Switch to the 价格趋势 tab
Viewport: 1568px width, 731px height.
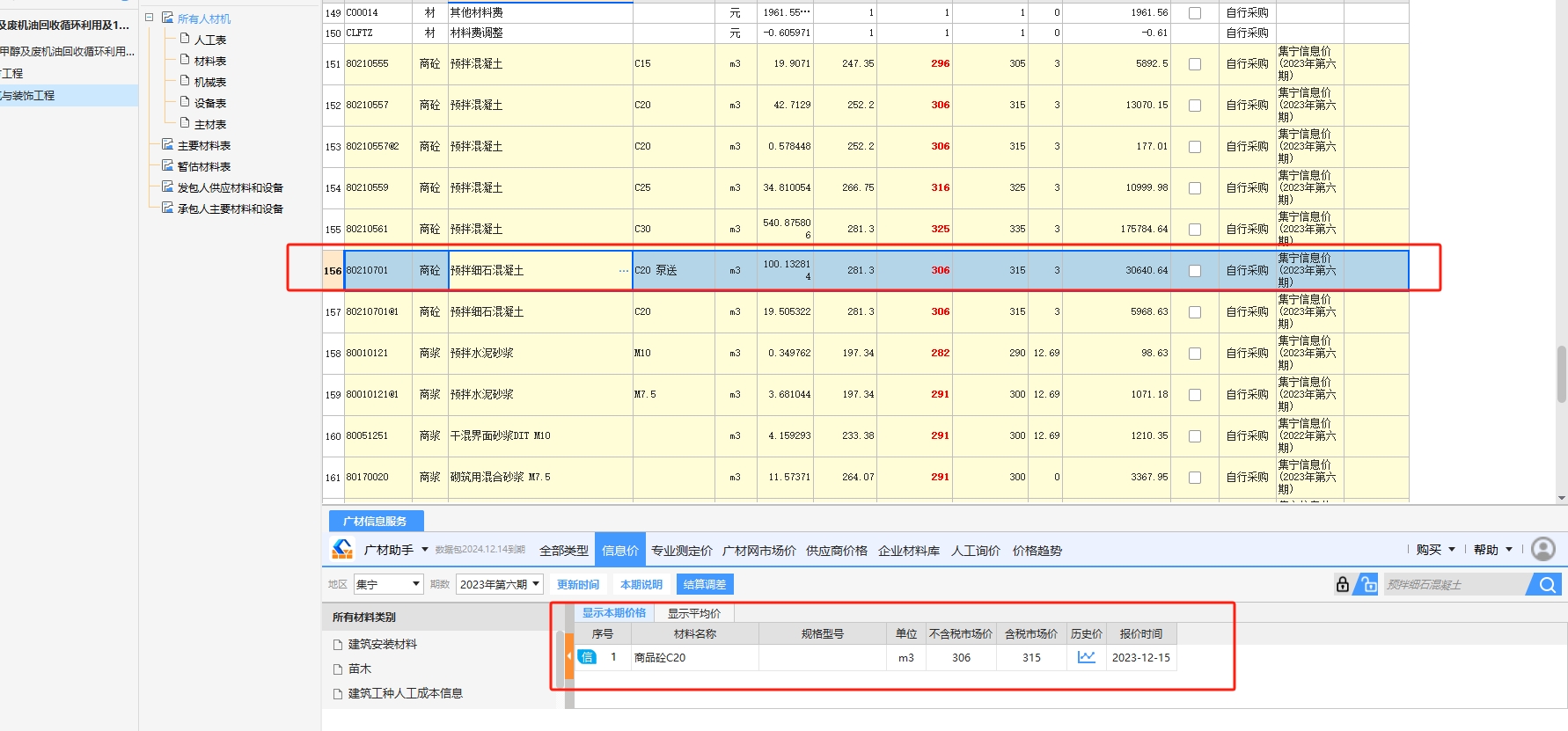tap(1037, 551)
